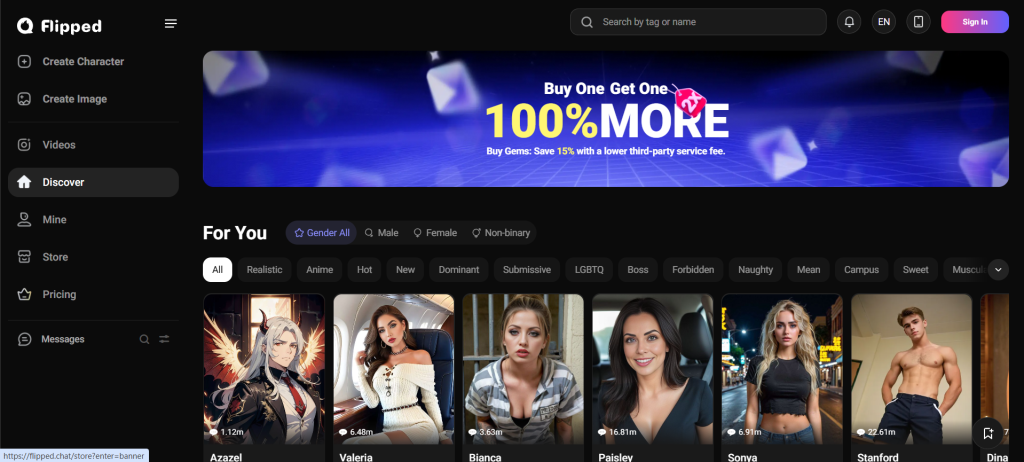Click Stanford's 22.61m chat count

[877, 432]
